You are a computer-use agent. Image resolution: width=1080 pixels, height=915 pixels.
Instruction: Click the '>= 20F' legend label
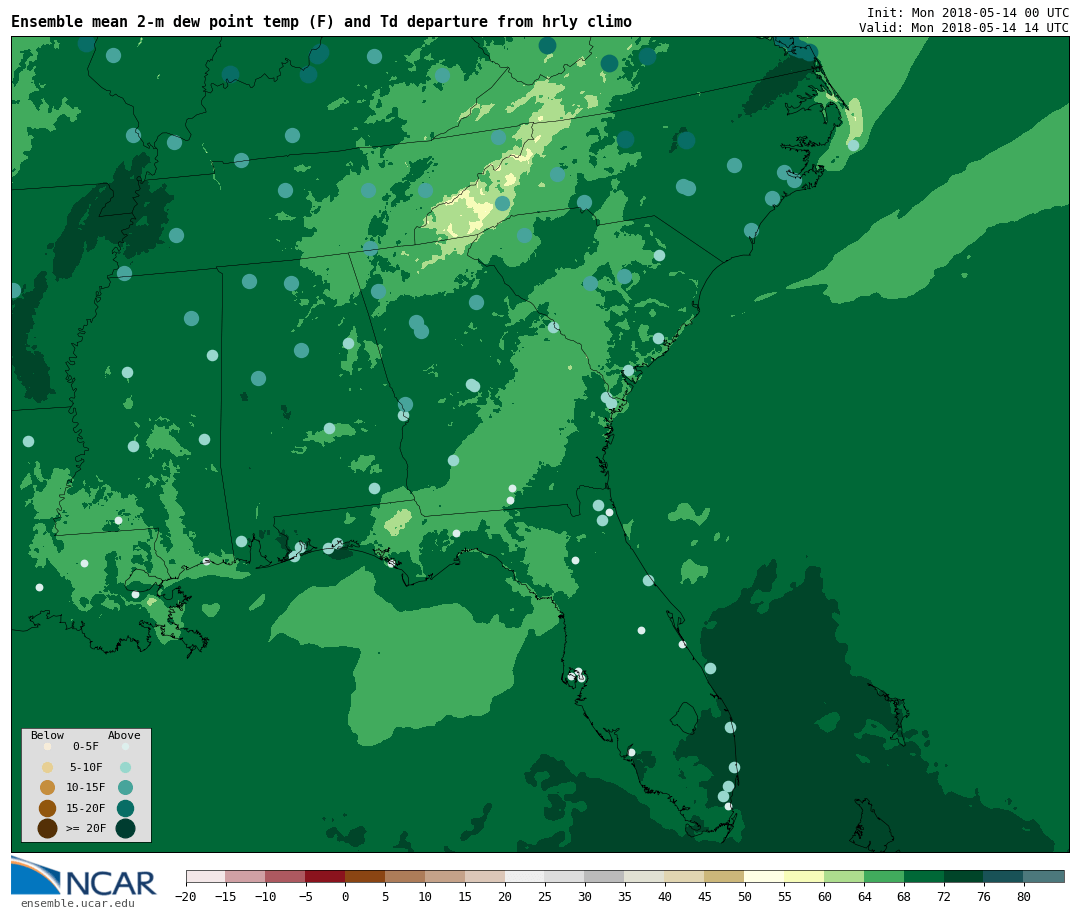click(86, 827)
